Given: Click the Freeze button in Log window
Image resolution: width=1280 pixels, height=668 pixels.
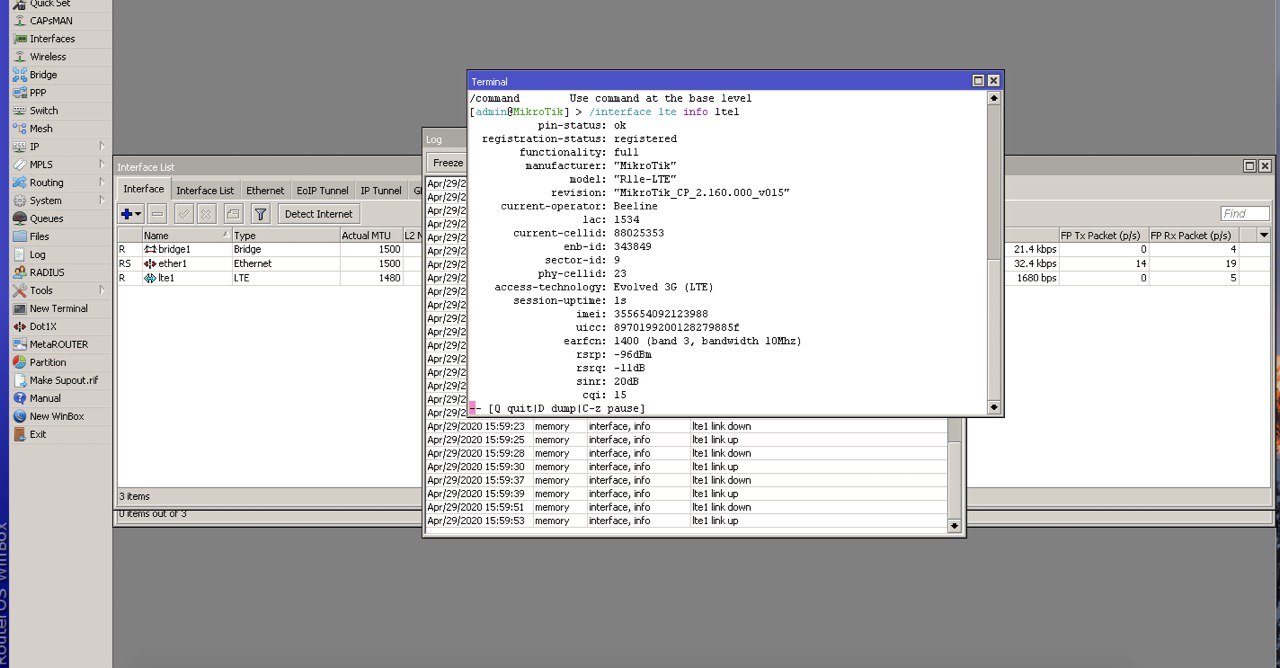Looking at the screenshot, I should pos(446,163).
